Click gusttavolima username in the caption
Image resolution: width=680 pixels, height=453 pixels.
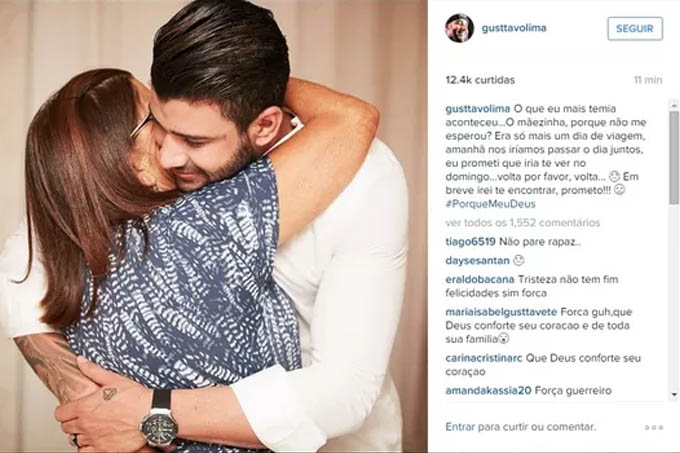coord(478,109)
